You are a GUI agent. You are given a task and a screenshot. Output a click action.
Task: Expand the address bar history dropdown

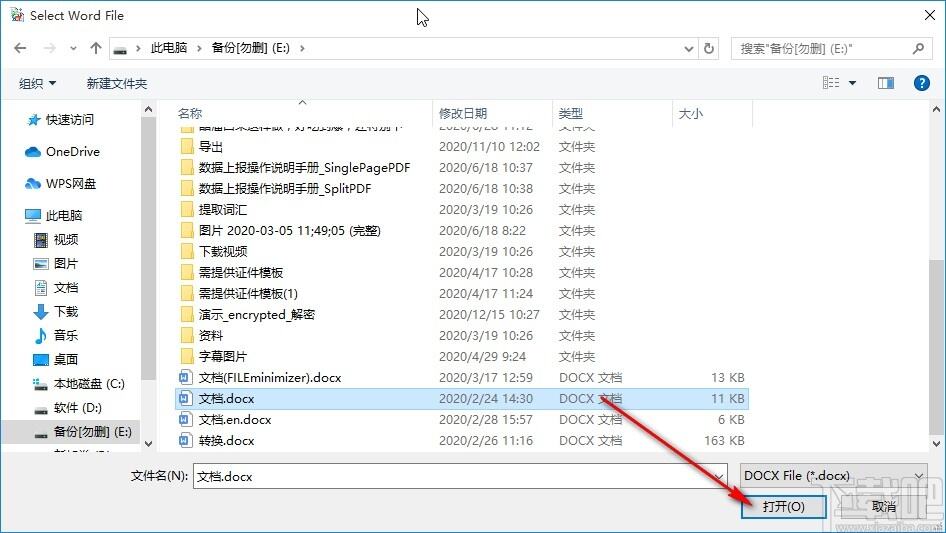pyautogui.click(x=688, y=48)
